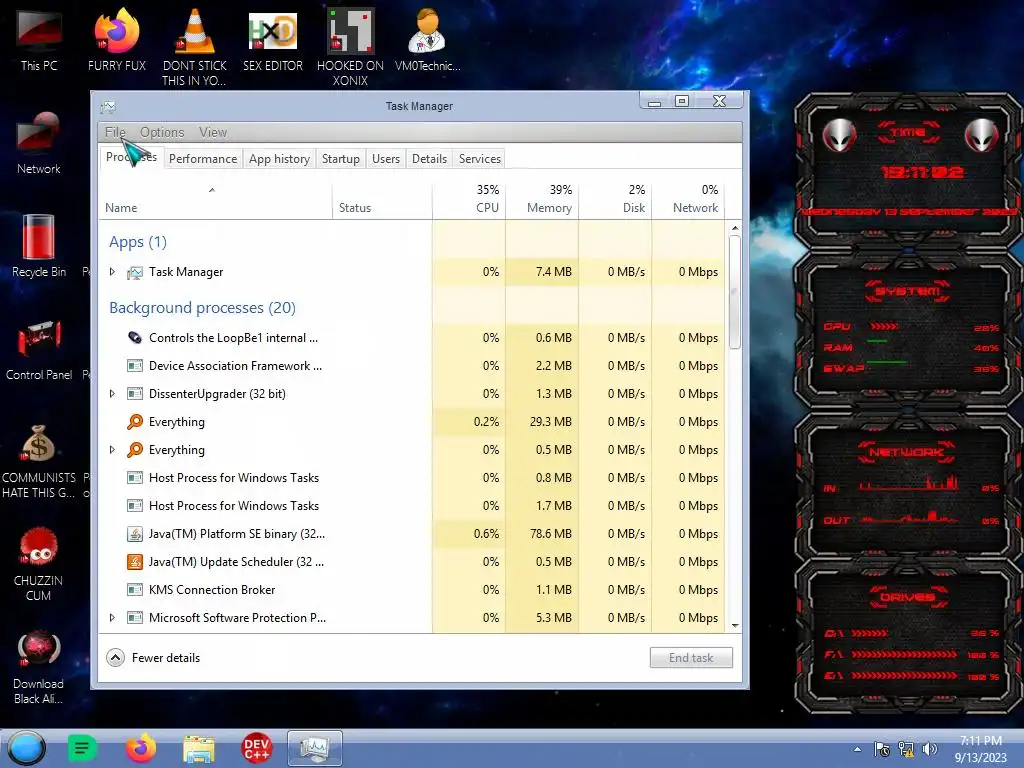Image resolution: width=1024 pixels, height=768 pixels.
Task: Switch to the Services tab
Action: tap(480, 159)
